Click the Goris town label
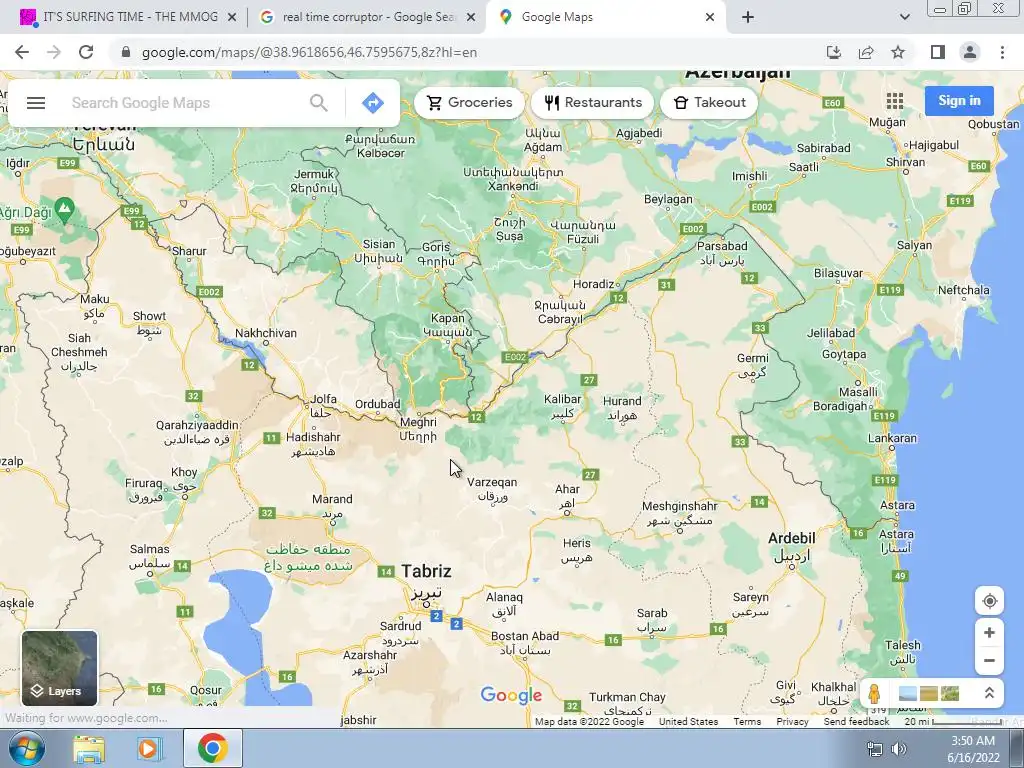 pyautogui.click(x=436, y=247)
